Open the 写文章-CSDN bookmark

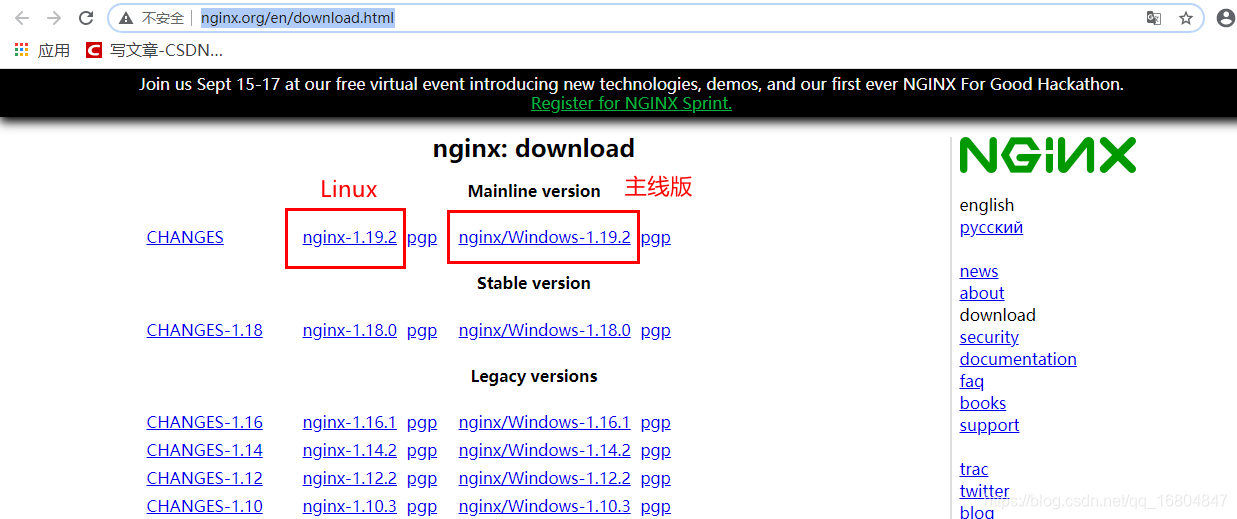[x=154, y=50]
